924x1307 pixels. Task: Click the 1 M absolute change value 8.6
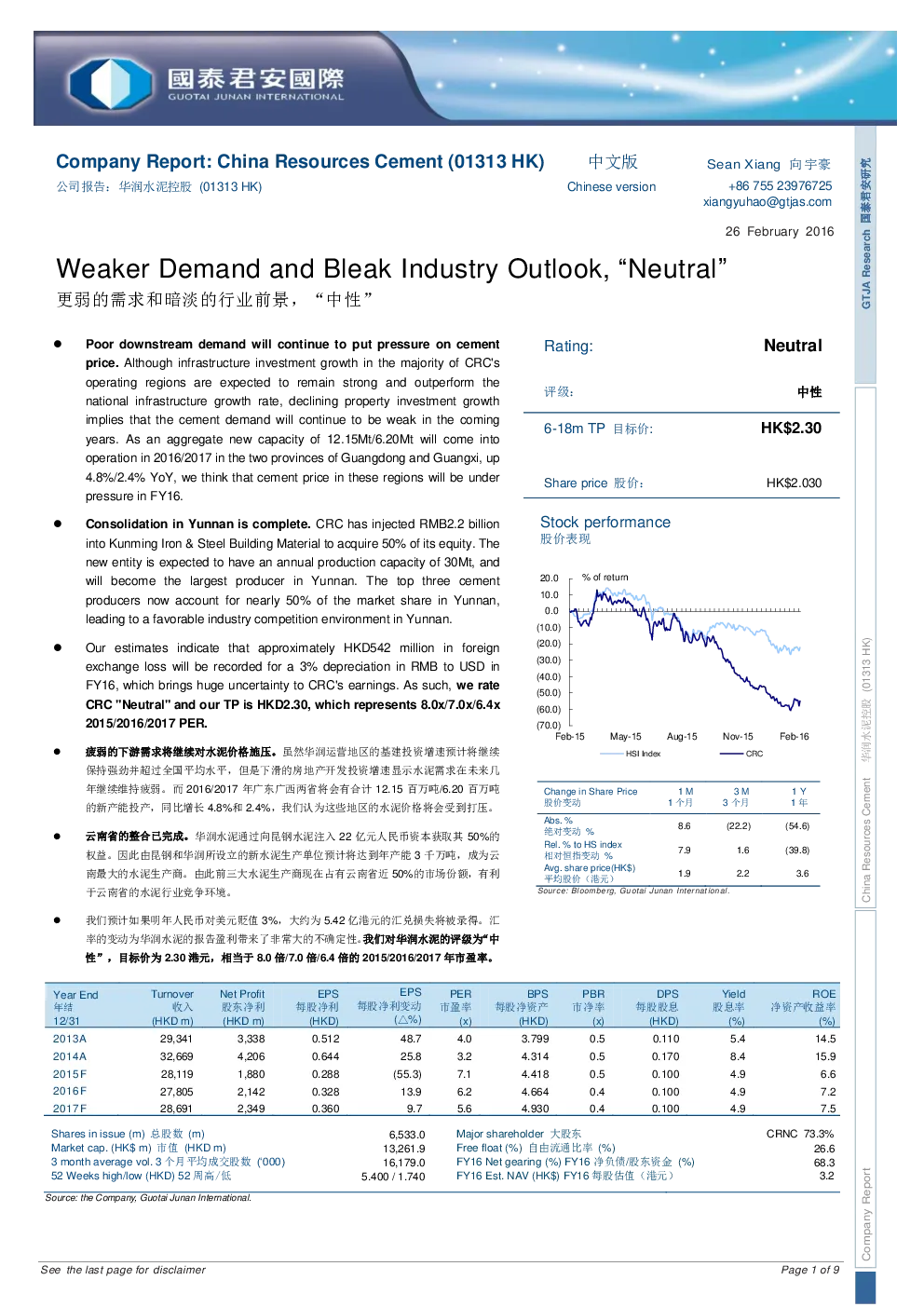coord(685,825)
